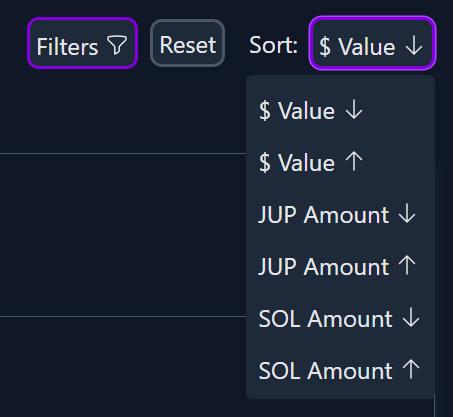Click up arrow next to JUP Amount
453x417 pixels.
point(407,265)
